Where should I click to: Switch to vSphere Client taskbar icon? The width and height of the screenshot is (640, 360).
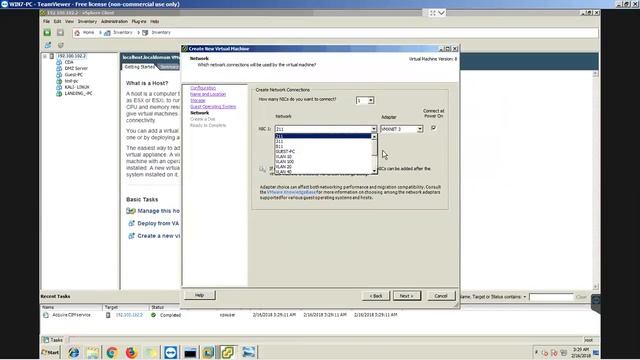pyautogui.click(x=227, y=352)
